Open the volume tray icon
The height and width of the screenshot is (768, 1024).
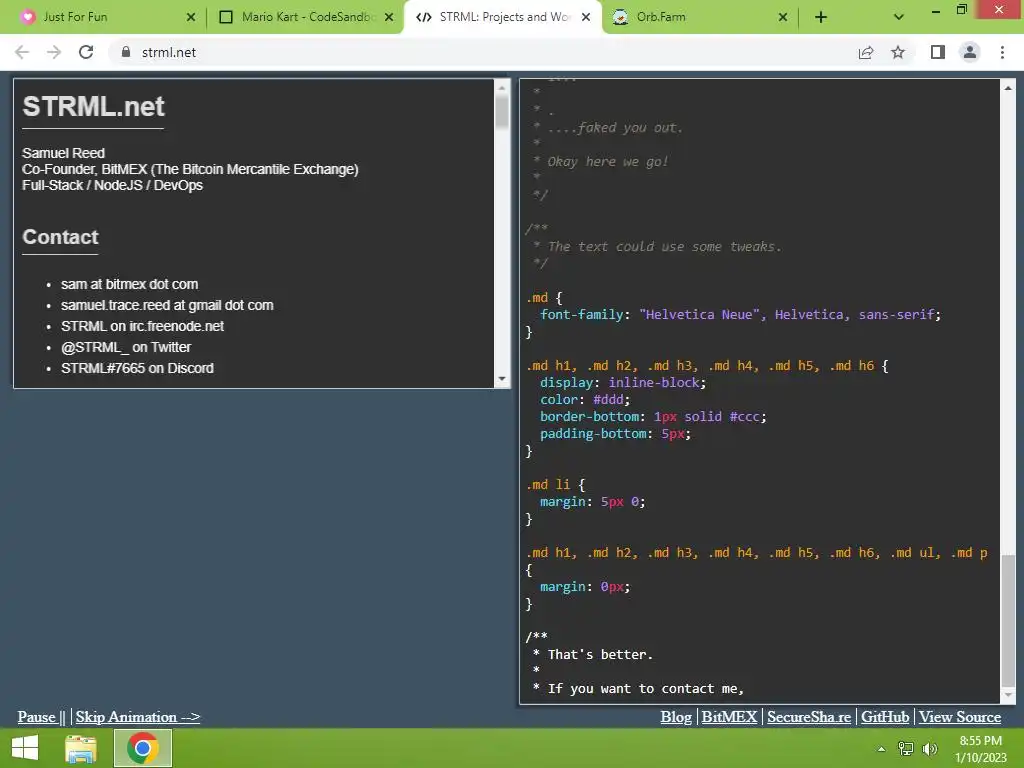click(929, 749)
